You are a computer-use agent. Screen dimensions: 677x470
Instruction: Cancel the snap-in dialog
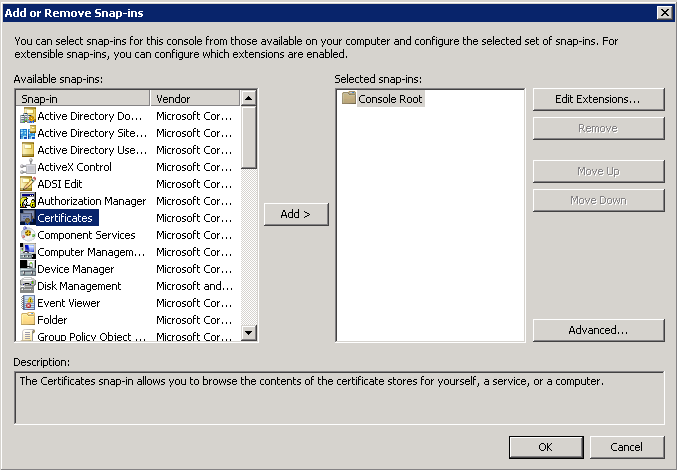point(626,447)
